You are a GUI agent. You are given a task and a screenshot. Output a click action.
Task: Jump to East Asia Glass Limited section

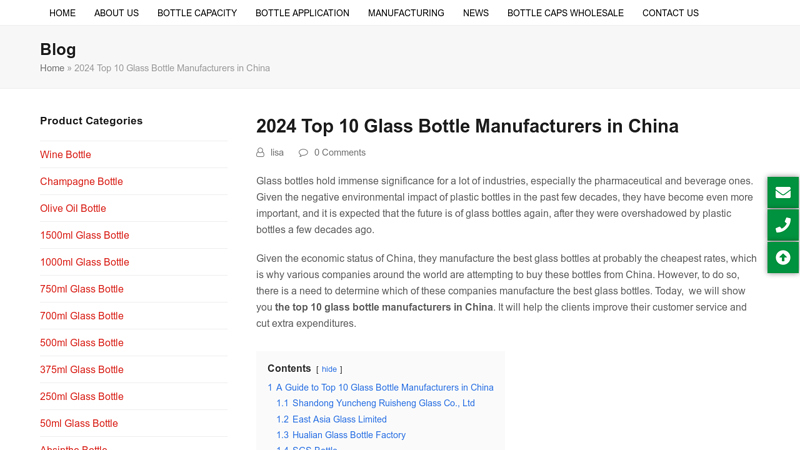(x=332, y=419)
